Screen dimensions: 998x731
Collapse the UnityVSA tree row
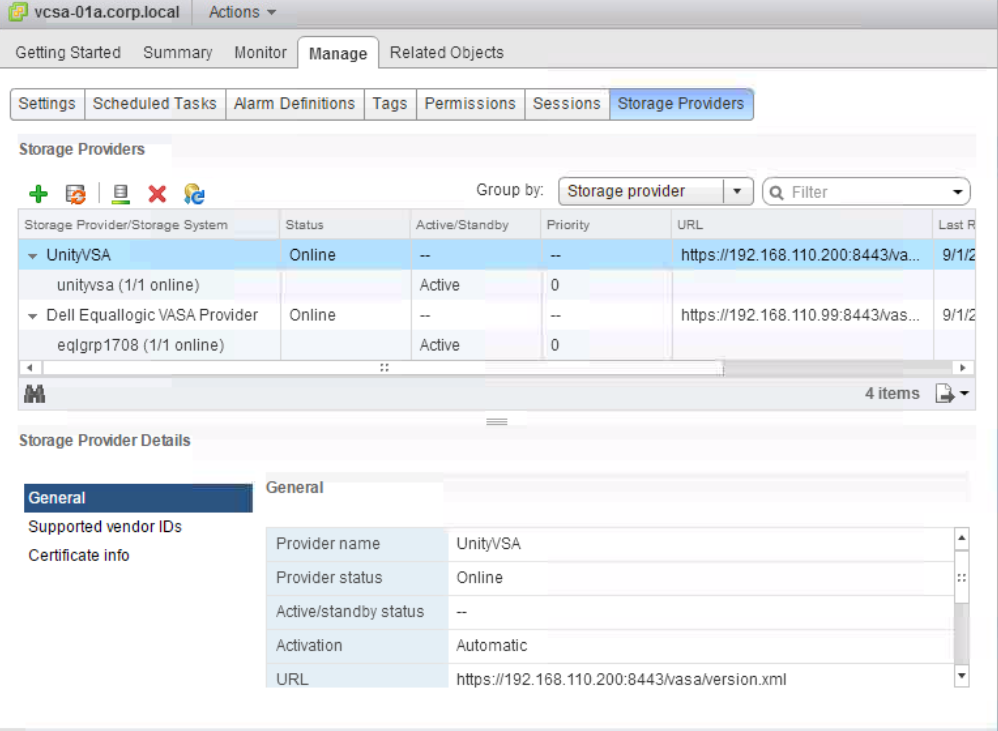point(33,256)
